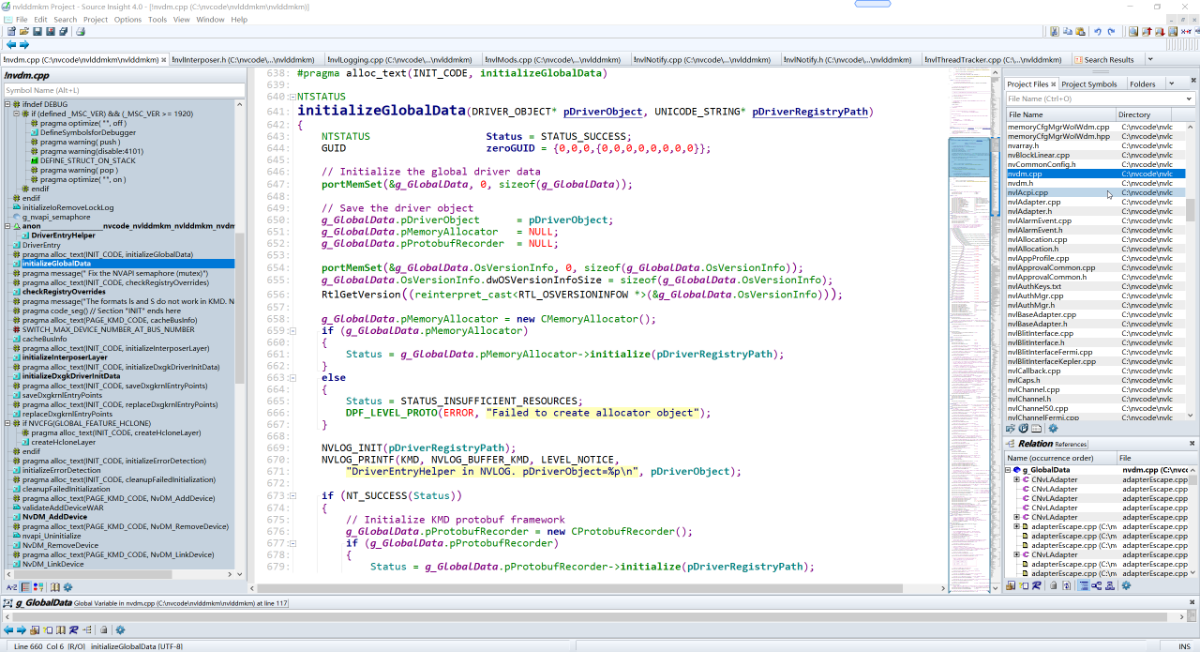Click the Search Forward red down-arrow icon

click(x=1159, y=32)
